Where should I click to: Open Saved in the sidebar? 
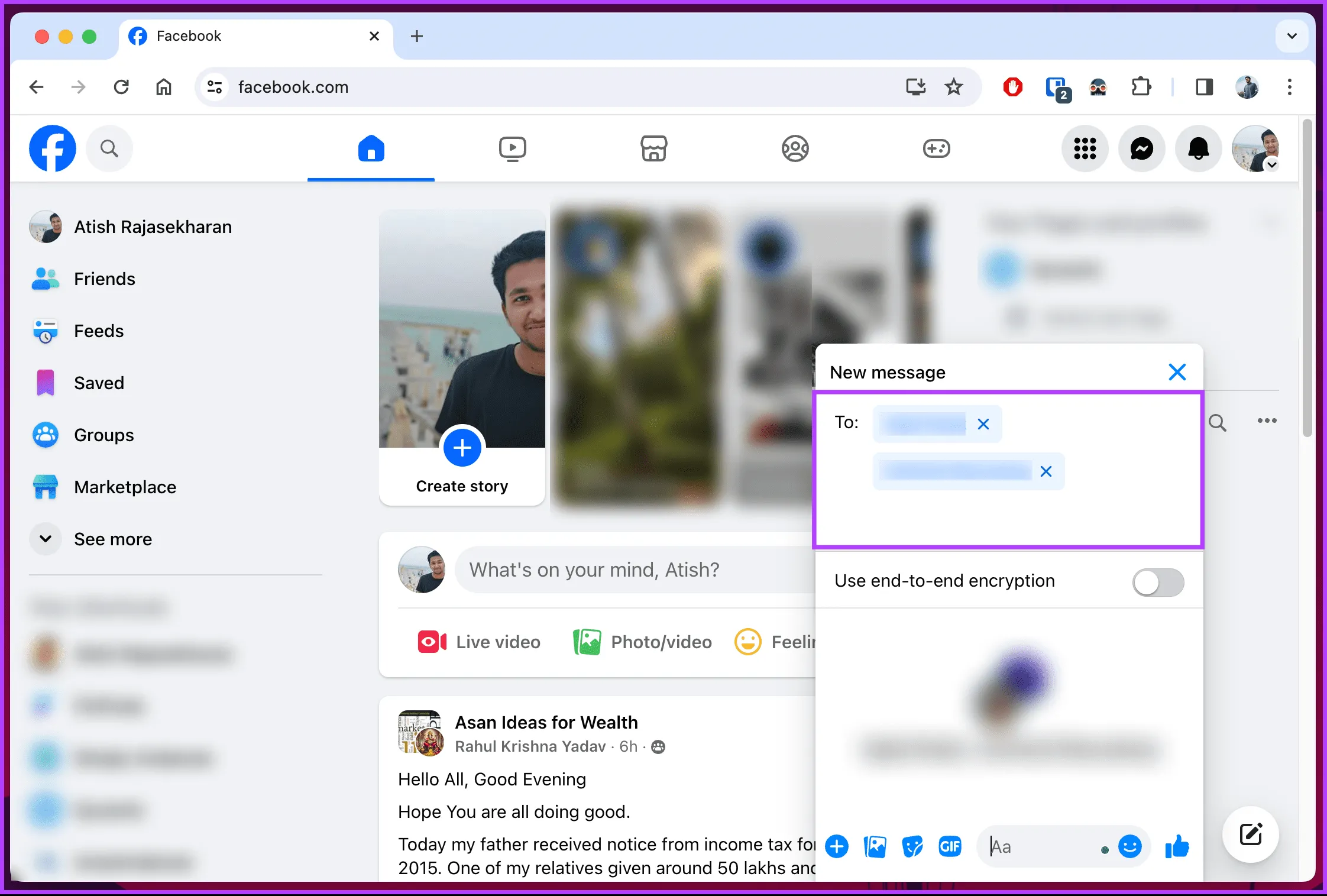tap(99, 383)
